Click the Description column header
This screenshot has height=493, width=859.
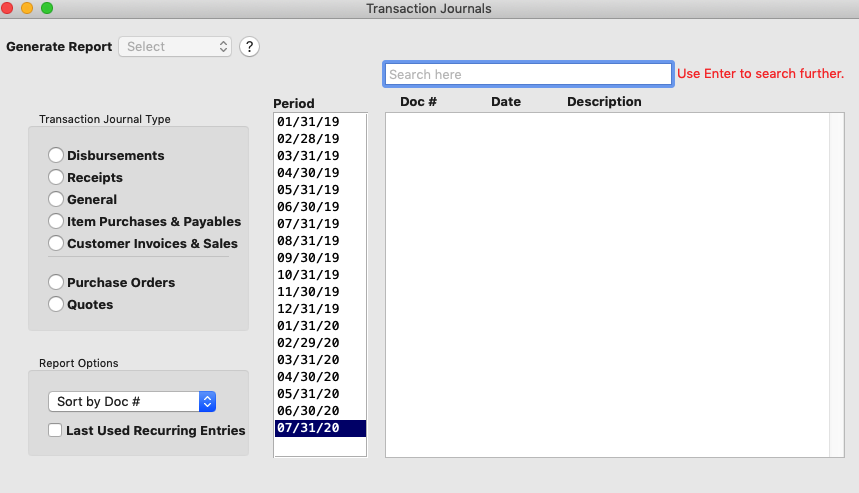(x=604, y=101)
